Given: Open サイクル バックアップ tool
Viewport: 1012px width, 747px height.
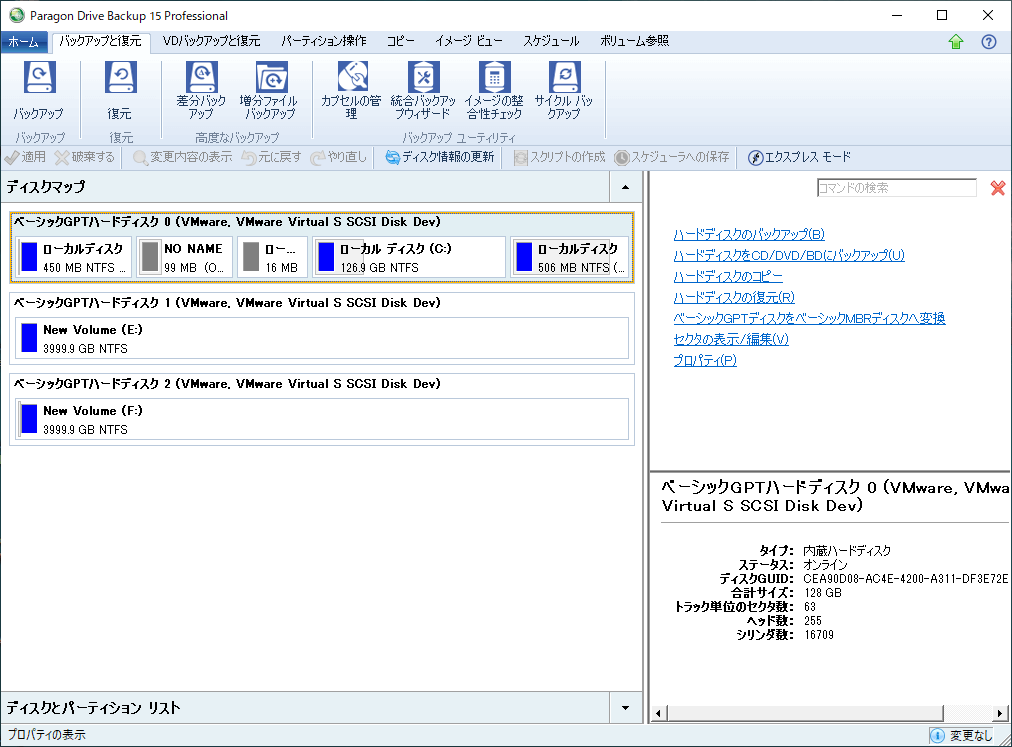Looking at the screenshot, I should pyautogui.click(x=564, y=90).
